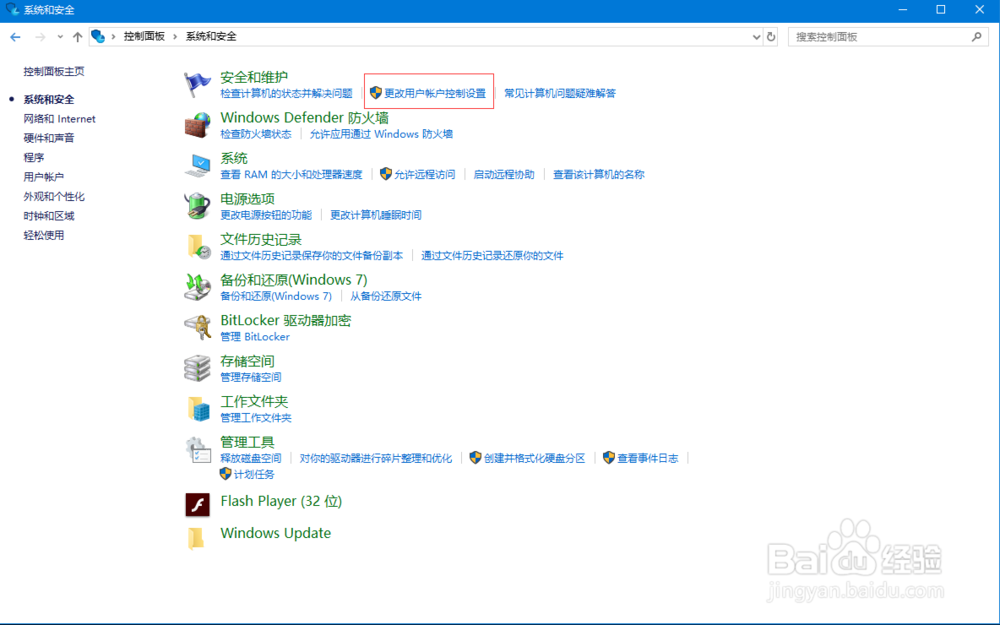Click the Administrative Tools checklist icon
The height and width of the screenshot is (625, 1000).
coord(197,450)
